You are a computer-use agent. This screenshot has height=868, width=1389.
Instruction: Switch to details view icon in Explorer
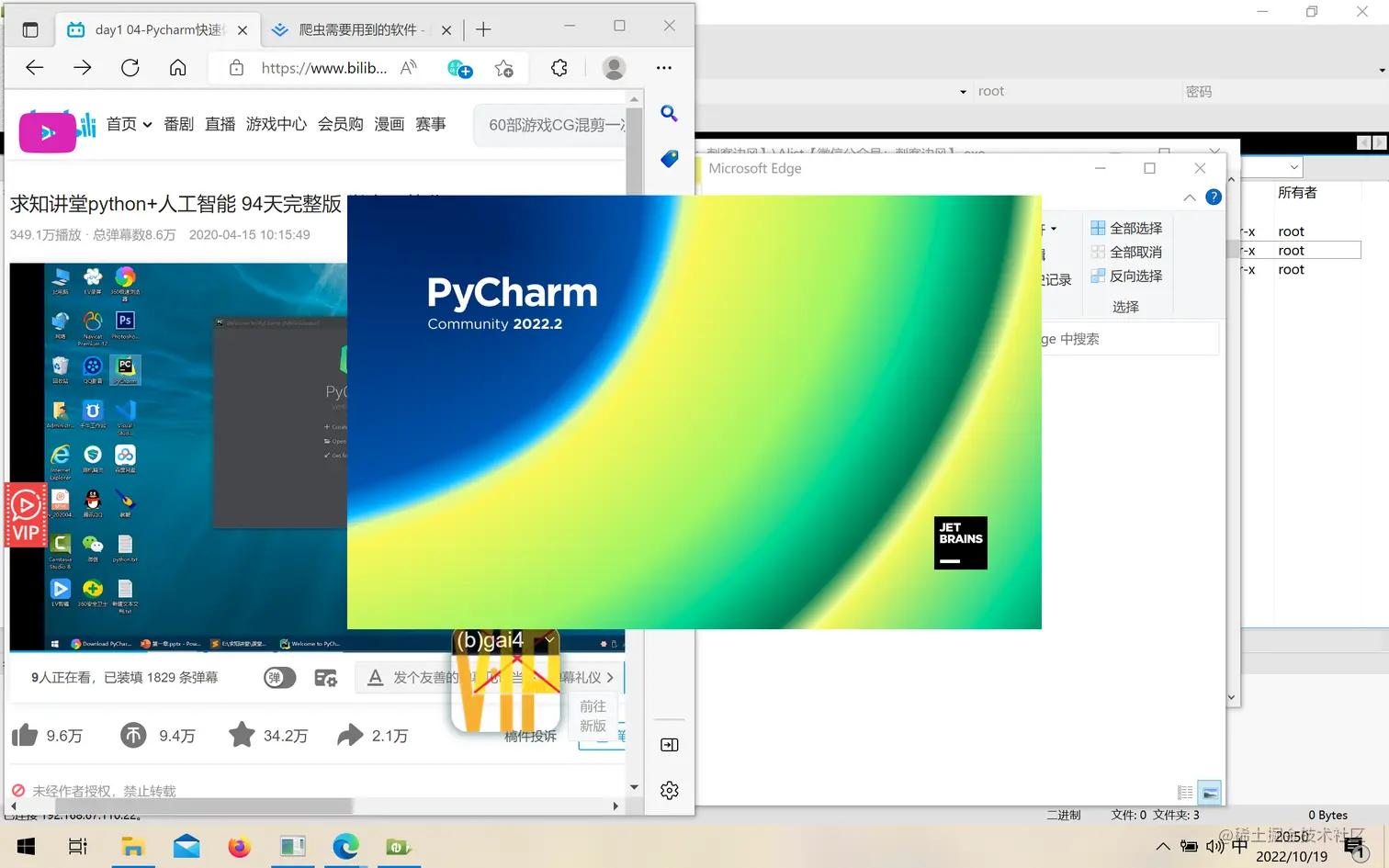click(1185, 792)
